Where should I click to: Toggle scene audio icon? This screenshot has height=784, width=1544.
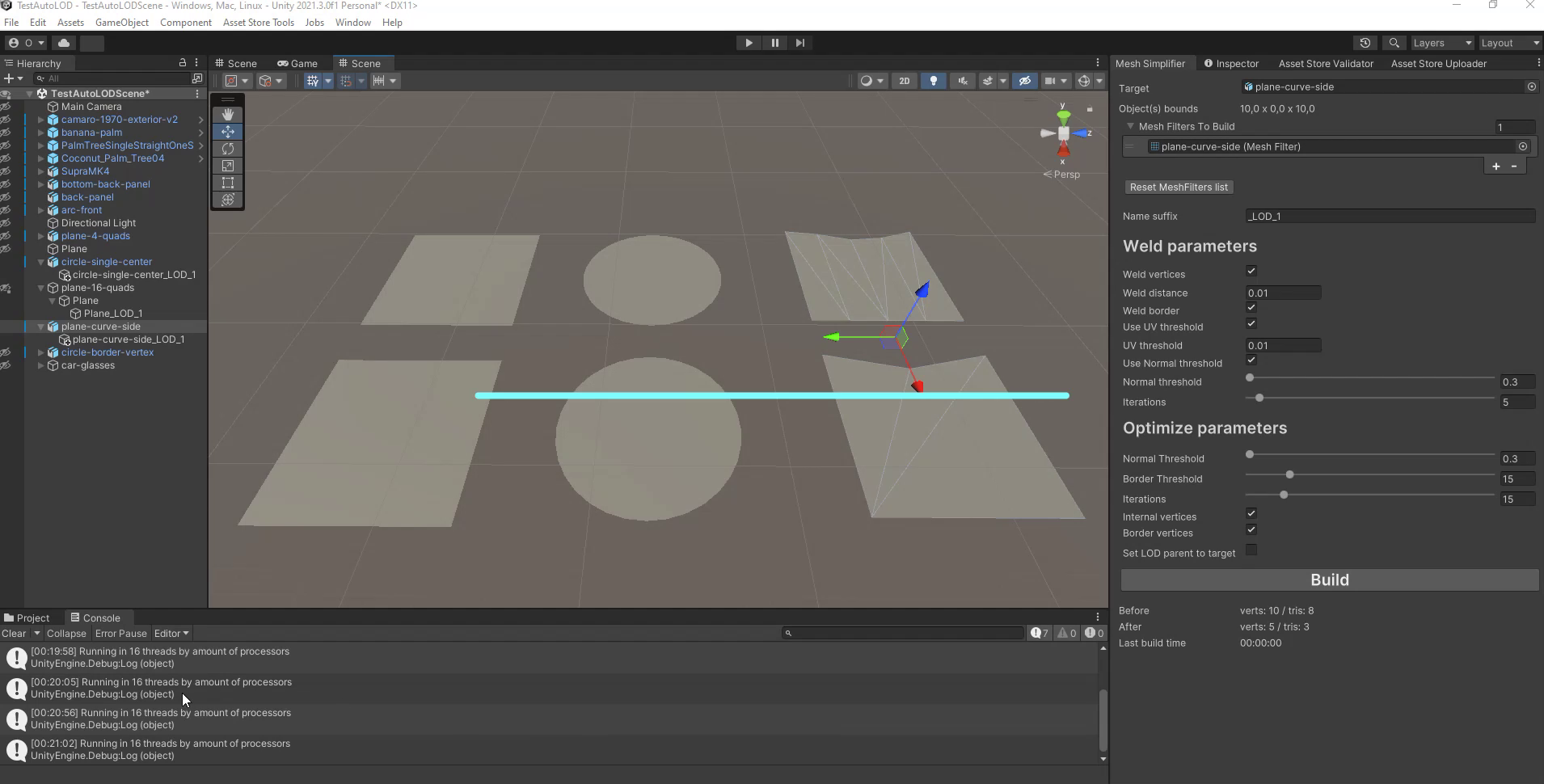pyautogui.click(x=963, y=81)
